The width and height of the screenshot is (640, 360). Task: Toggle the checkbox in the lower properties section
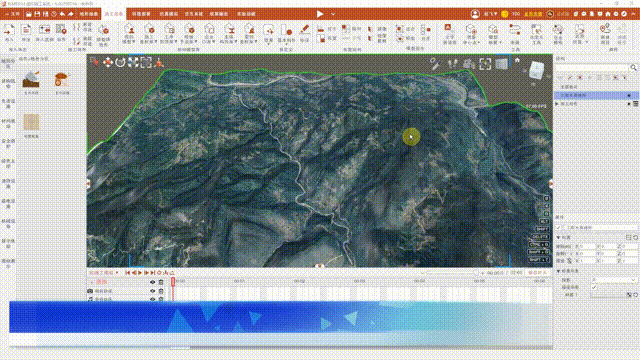594,287
